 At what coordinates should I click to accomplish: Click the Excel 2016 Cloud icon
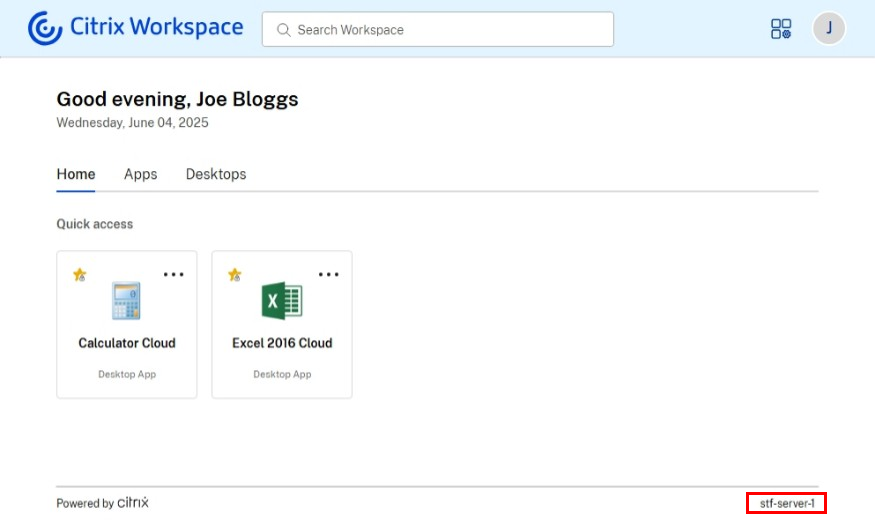(x=282, y=301)
